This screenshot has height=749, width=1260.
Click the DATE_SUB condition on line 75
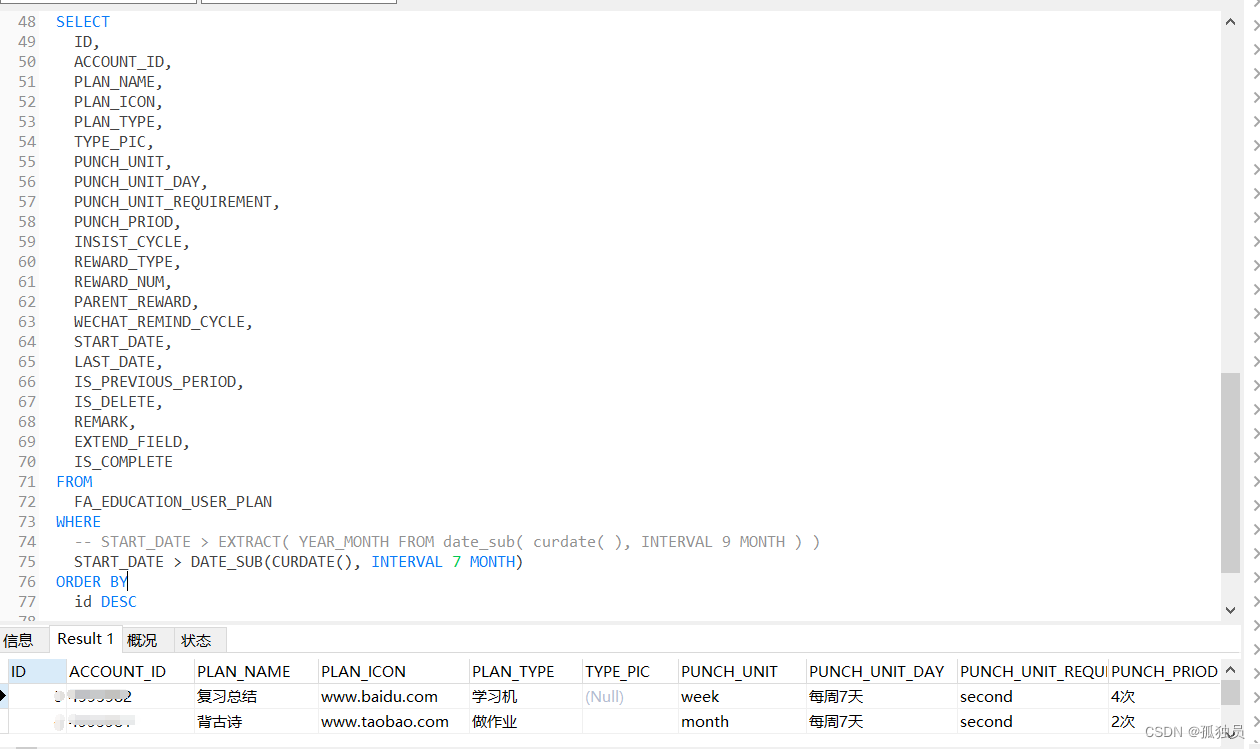tap(299, 561)
